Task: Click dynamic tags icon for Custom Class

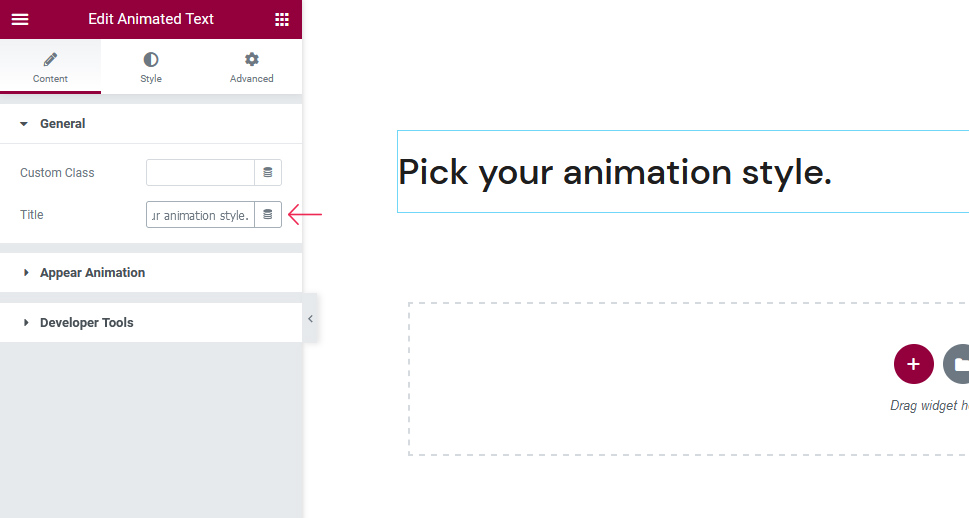Action: (x=268, y=173)
